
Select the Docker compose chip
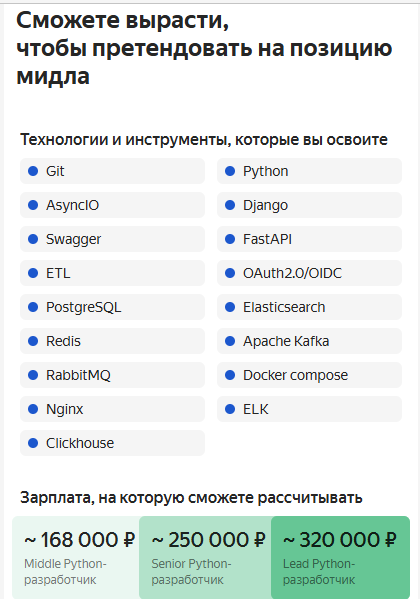pos(310,375)
